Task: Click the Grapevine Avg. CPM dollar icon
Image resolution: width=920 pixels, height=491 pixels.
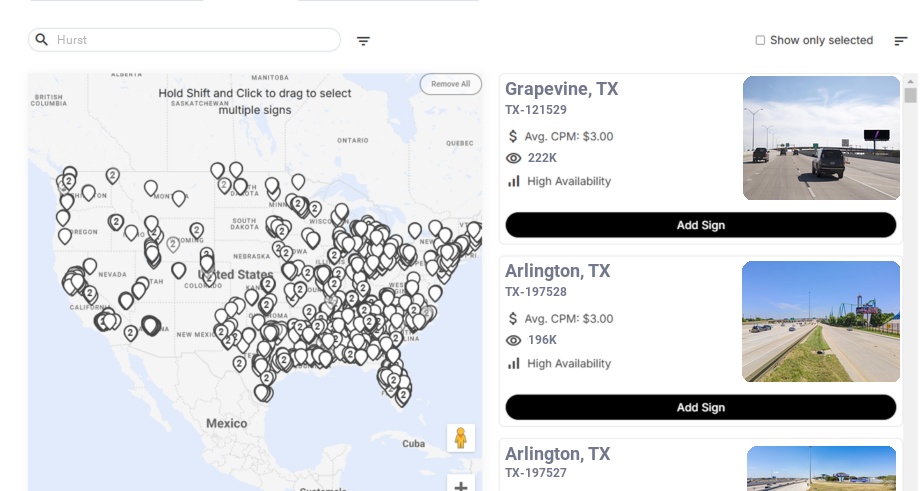Action: click(514, 136)
